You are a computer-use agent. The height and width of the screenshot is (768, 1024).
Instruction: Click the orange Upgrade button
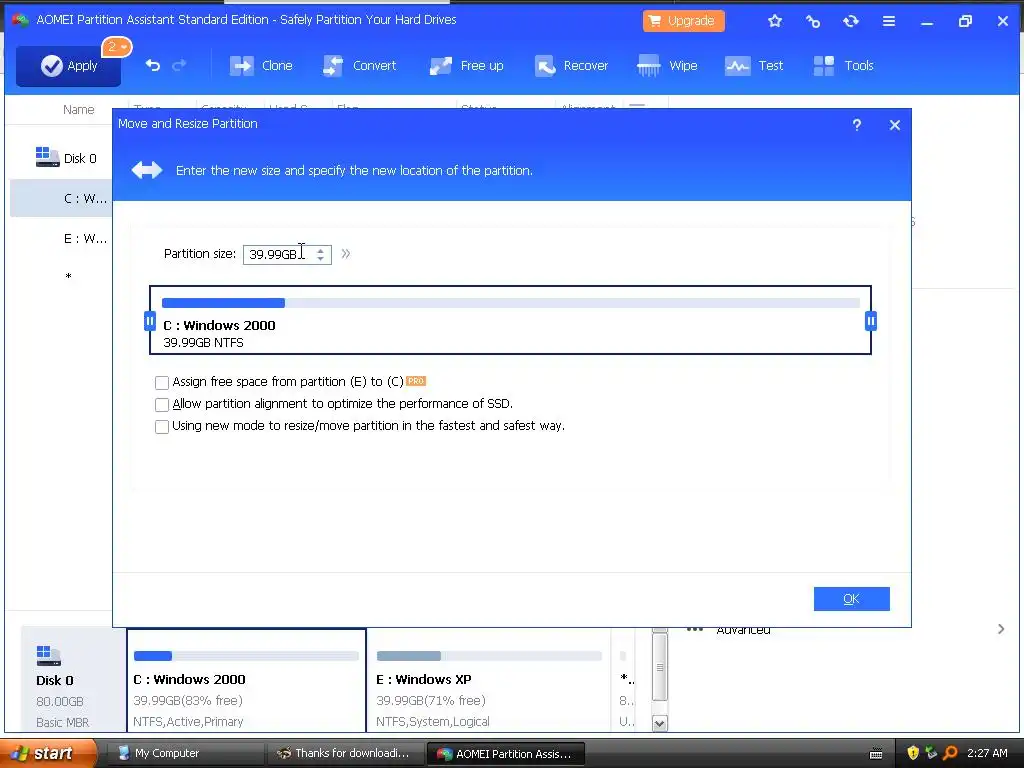coord(683,21)
